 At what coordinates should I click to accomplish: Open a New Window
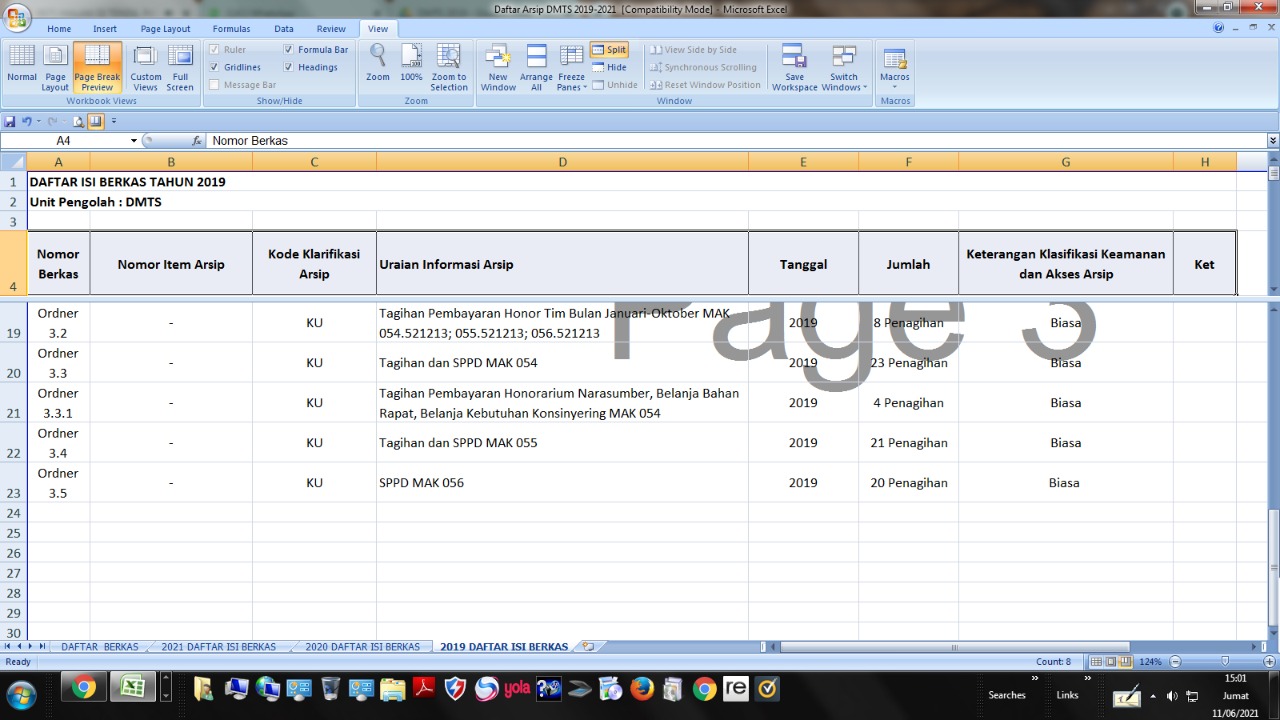click(x=498, y=67)
